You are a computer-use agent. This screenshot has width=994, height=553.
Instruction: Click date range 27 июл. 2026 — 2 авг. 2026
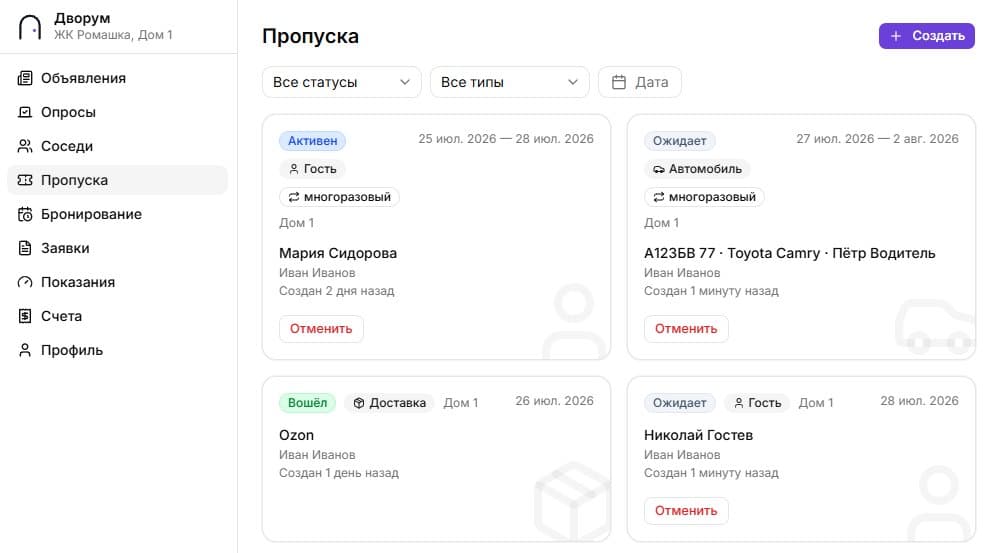877,139
